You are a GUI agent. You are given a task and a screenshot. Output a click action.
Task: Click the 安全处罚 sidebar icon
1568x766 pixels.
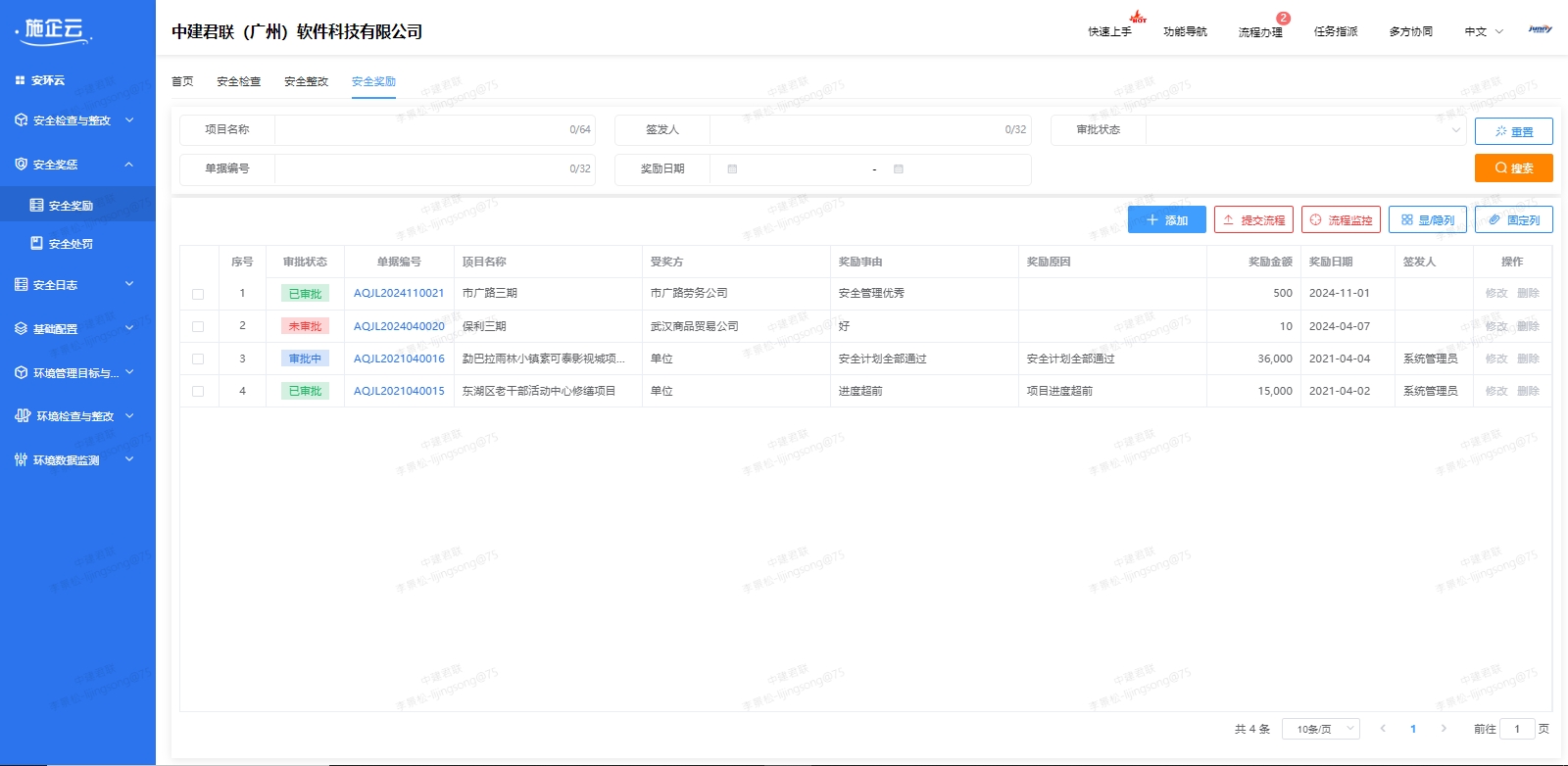(37, 243)
